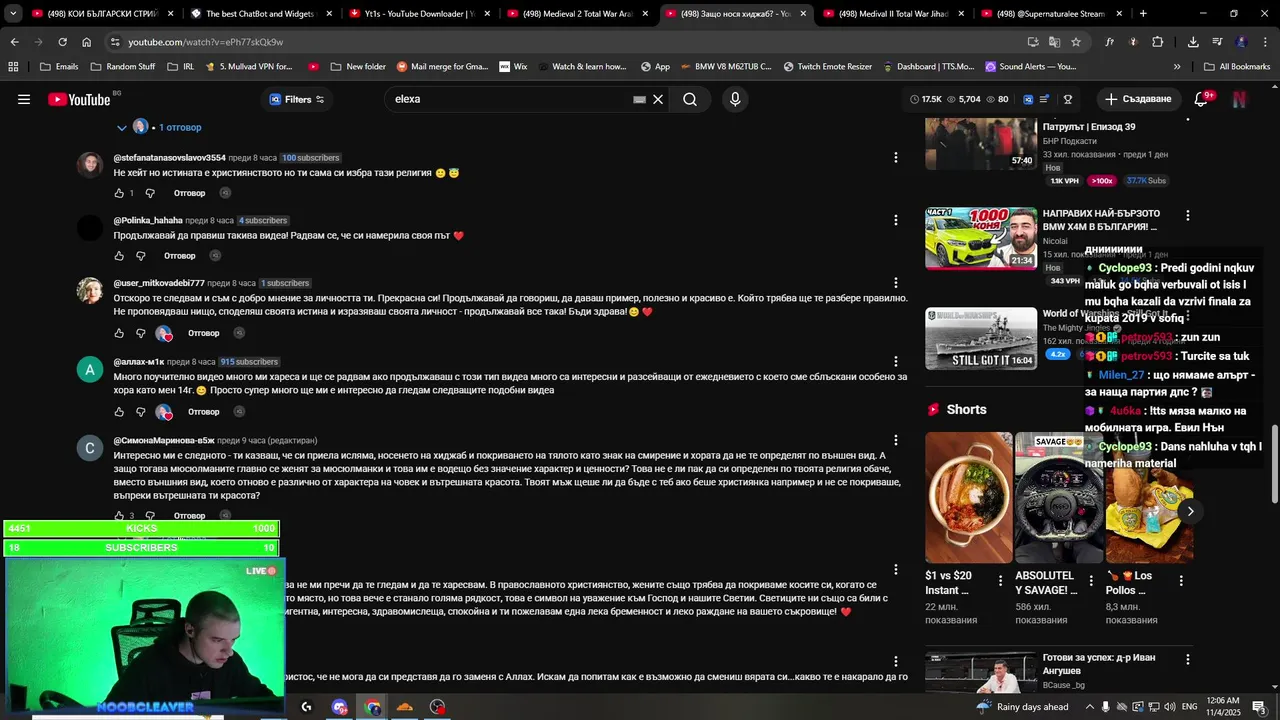Collapse the 1 отговор replies thread
The image size is (1280, 720).
point(159,127)
